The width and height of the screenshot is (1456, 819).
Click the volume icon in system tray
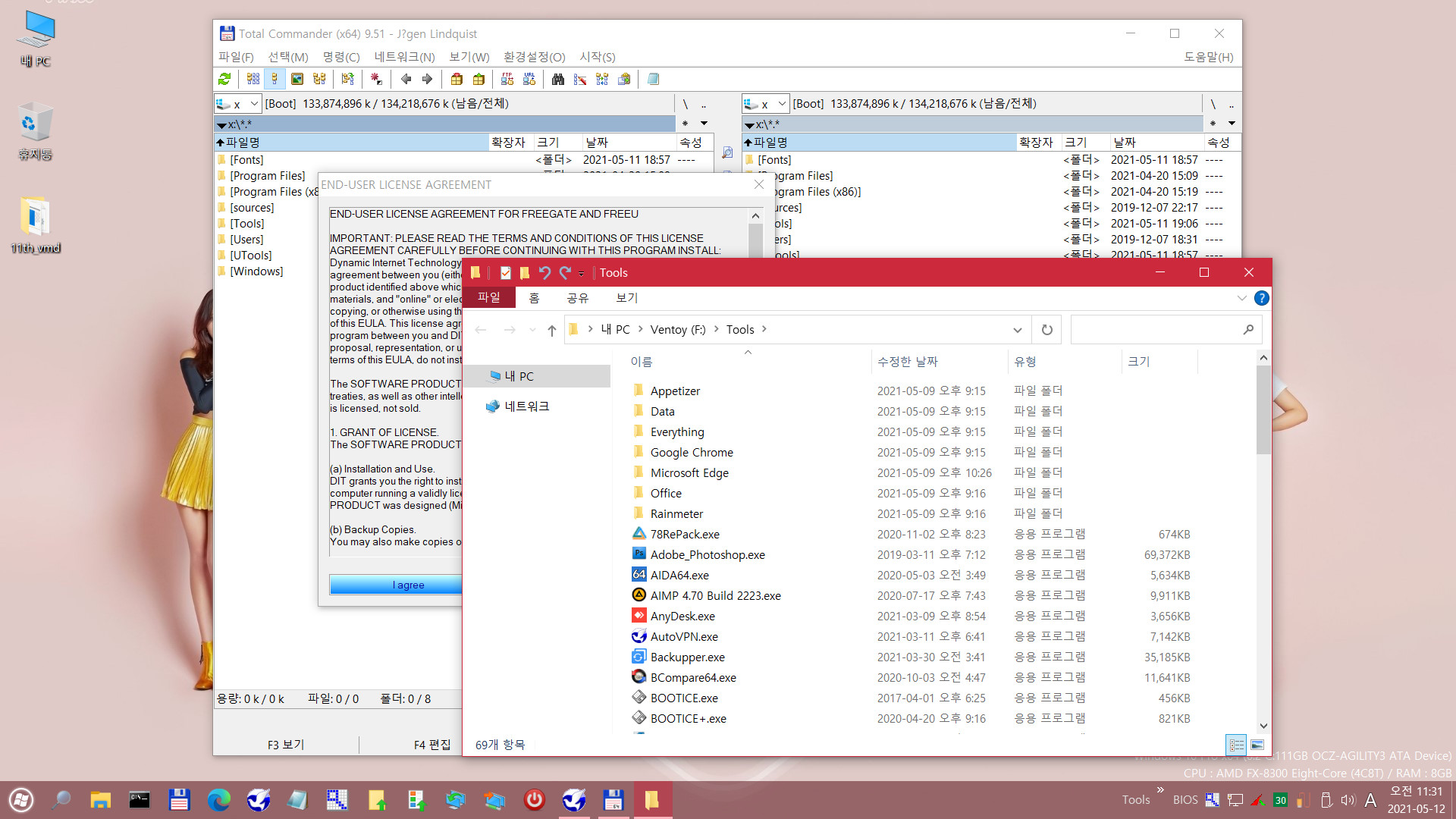[1348, 799]
